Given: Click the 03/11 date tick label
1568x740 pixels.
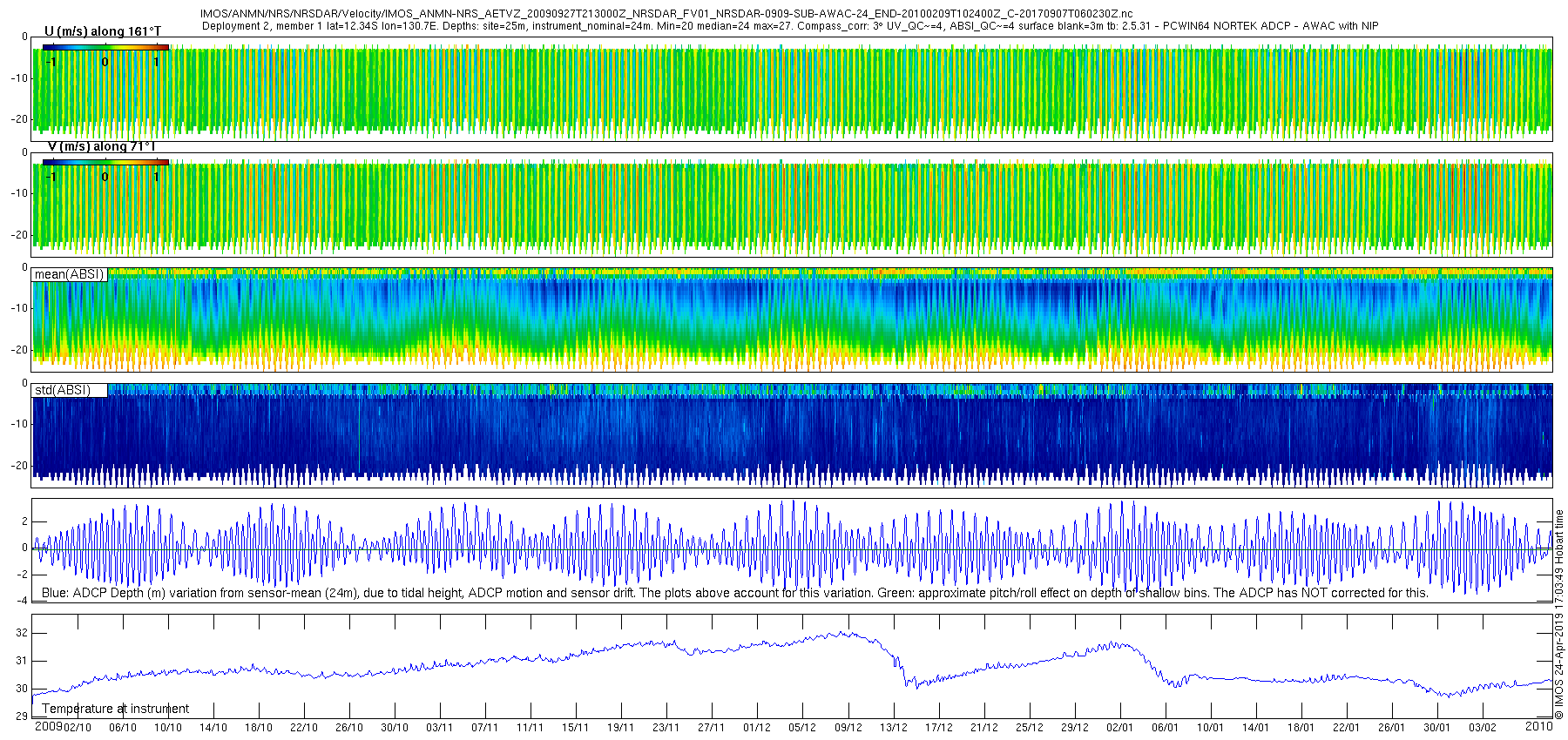Looking at the screenshot, I should click(440, 728).
